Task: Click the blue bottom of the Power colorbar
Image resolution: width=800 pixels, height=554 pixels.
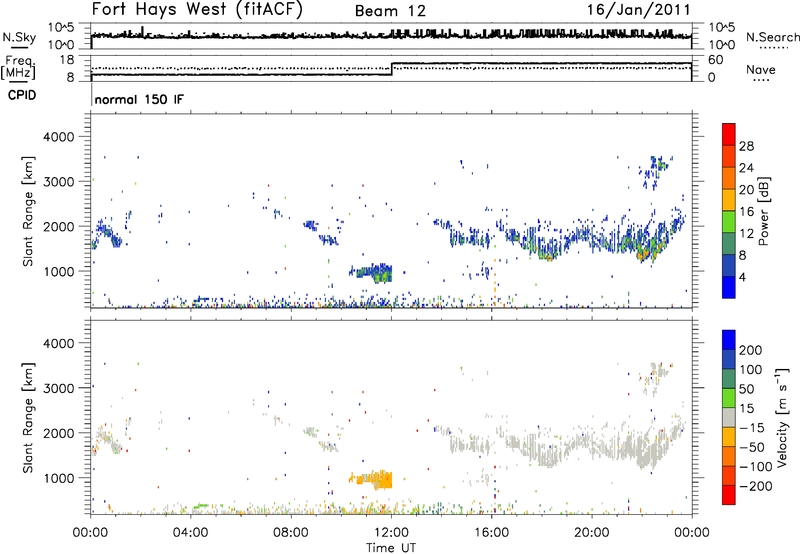Action: coord(729,287)
